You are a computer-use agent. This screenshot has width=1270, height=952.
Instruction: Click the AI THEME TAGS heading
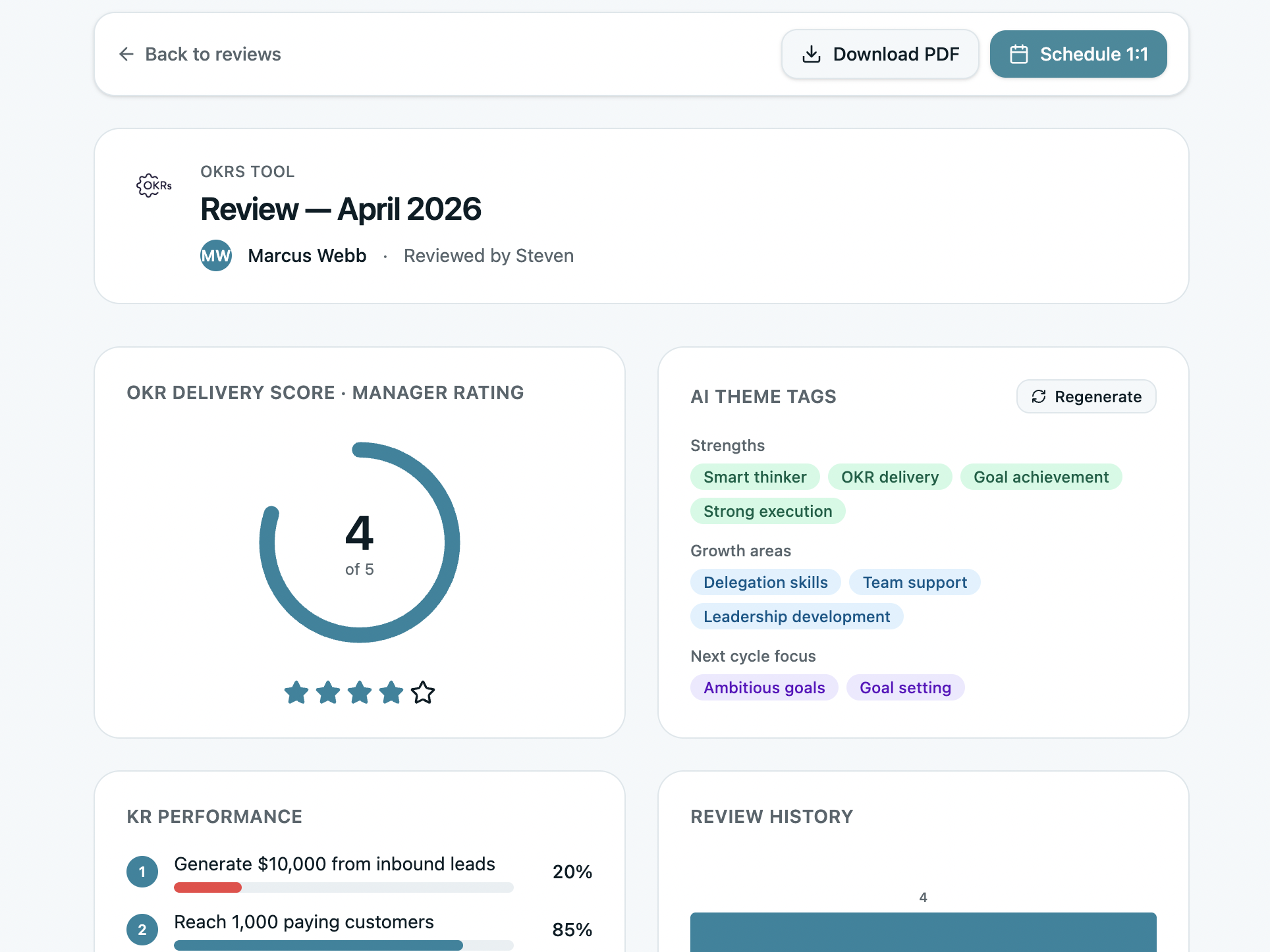tap(763, 396)
